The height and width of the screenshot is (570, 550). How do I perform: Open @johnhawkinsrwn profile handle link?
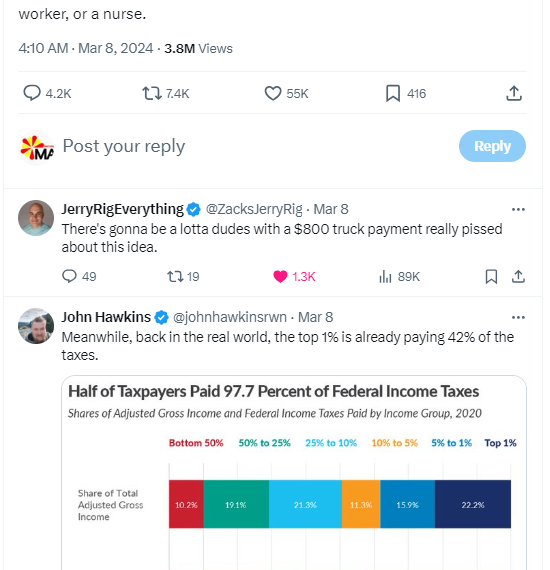pyautogui.click(x=230, y=317)
